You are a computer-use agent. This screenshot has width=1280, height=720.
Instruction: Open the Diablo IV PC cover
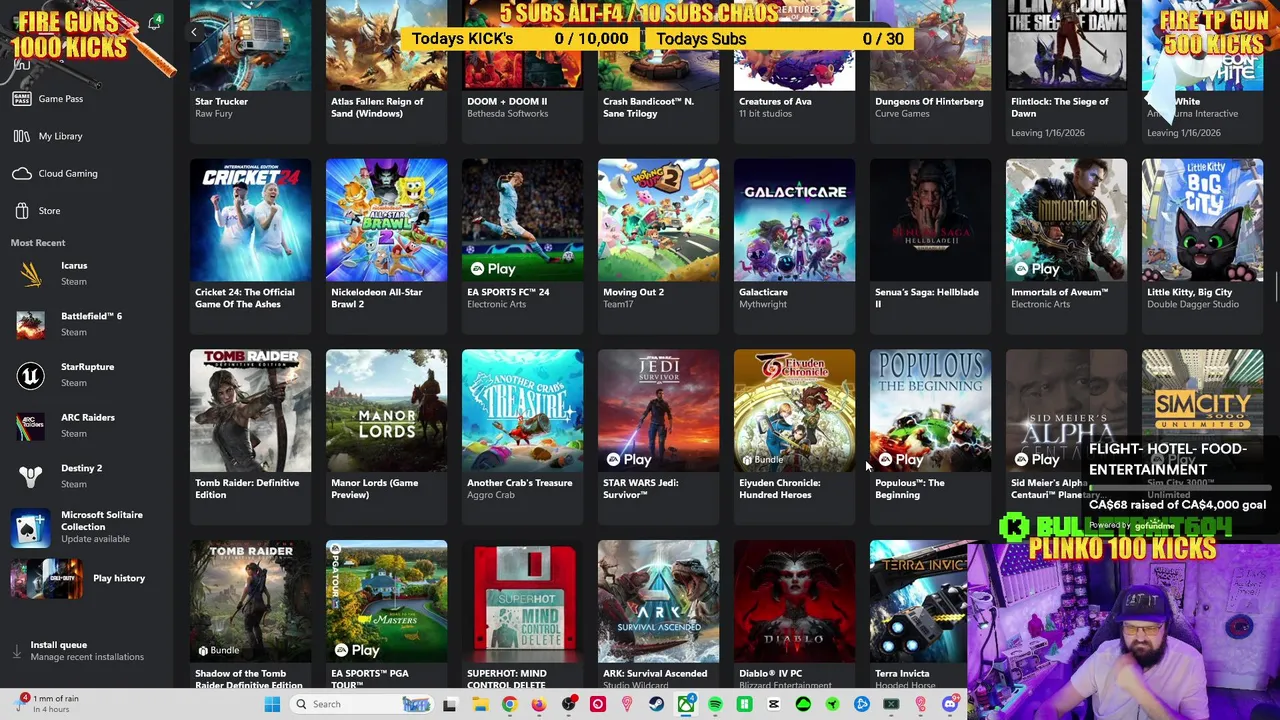[794, 601]
